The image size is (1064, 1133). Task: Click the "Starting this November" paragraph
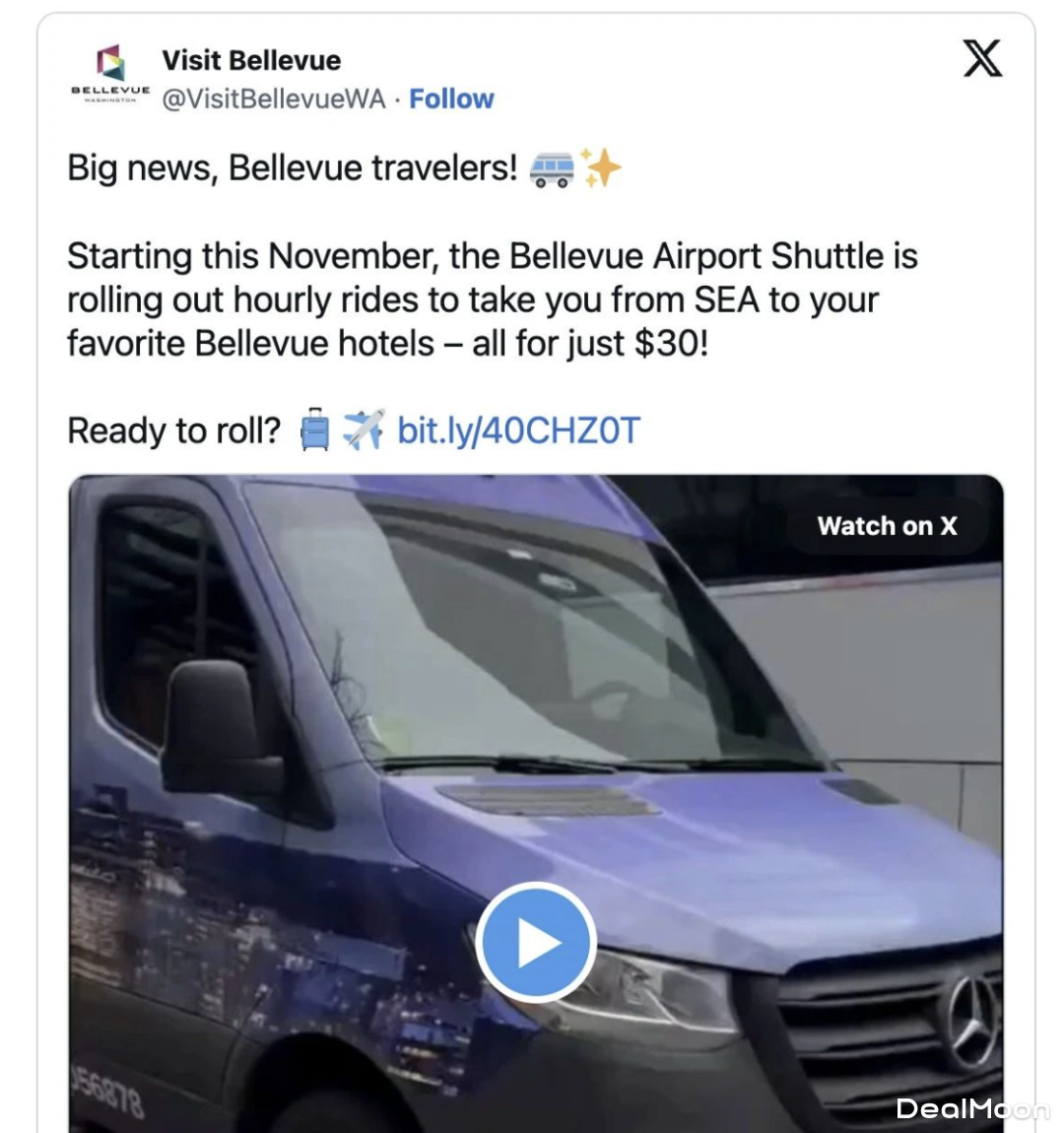tap(493, 300)
